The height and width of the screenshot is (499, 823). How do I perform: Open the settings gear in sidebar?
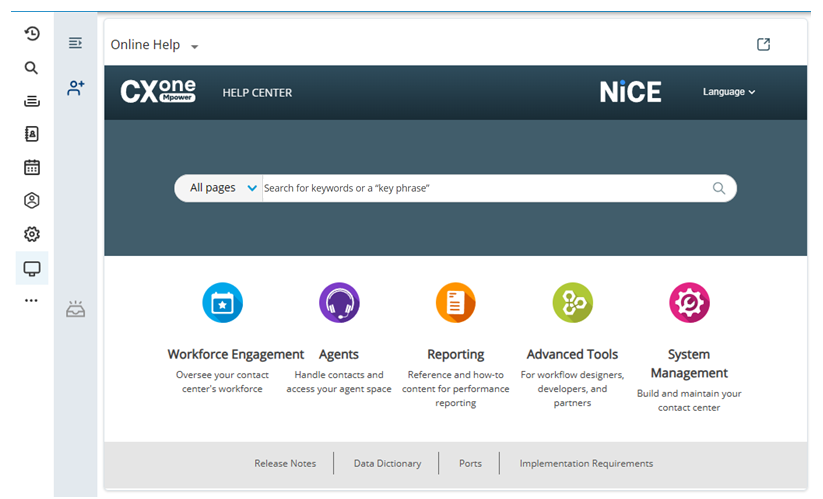click(32, 234)
